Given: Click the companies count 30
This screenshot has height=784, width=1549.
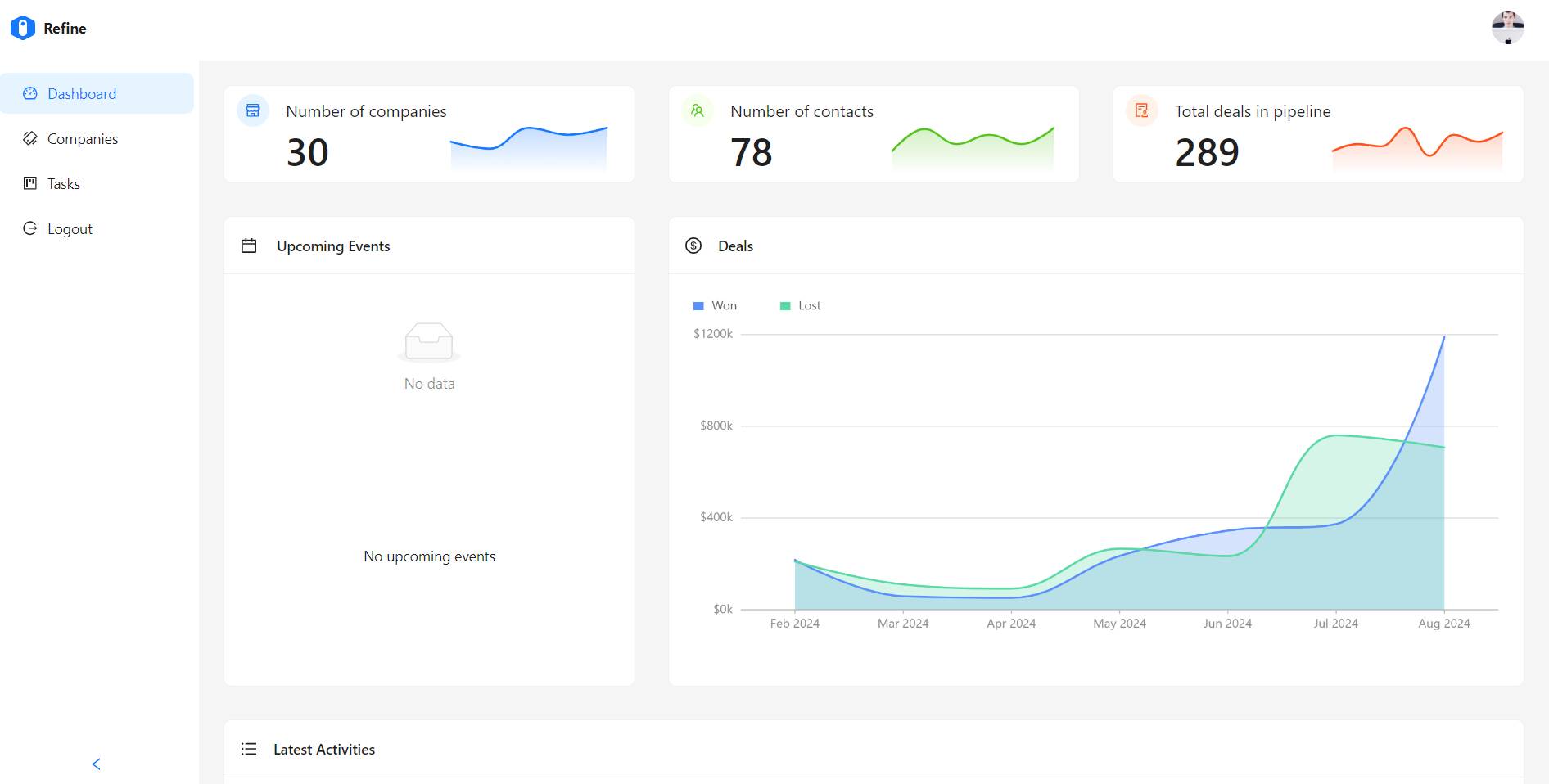Looking at the screenshot, I should [x=308, y=152].
